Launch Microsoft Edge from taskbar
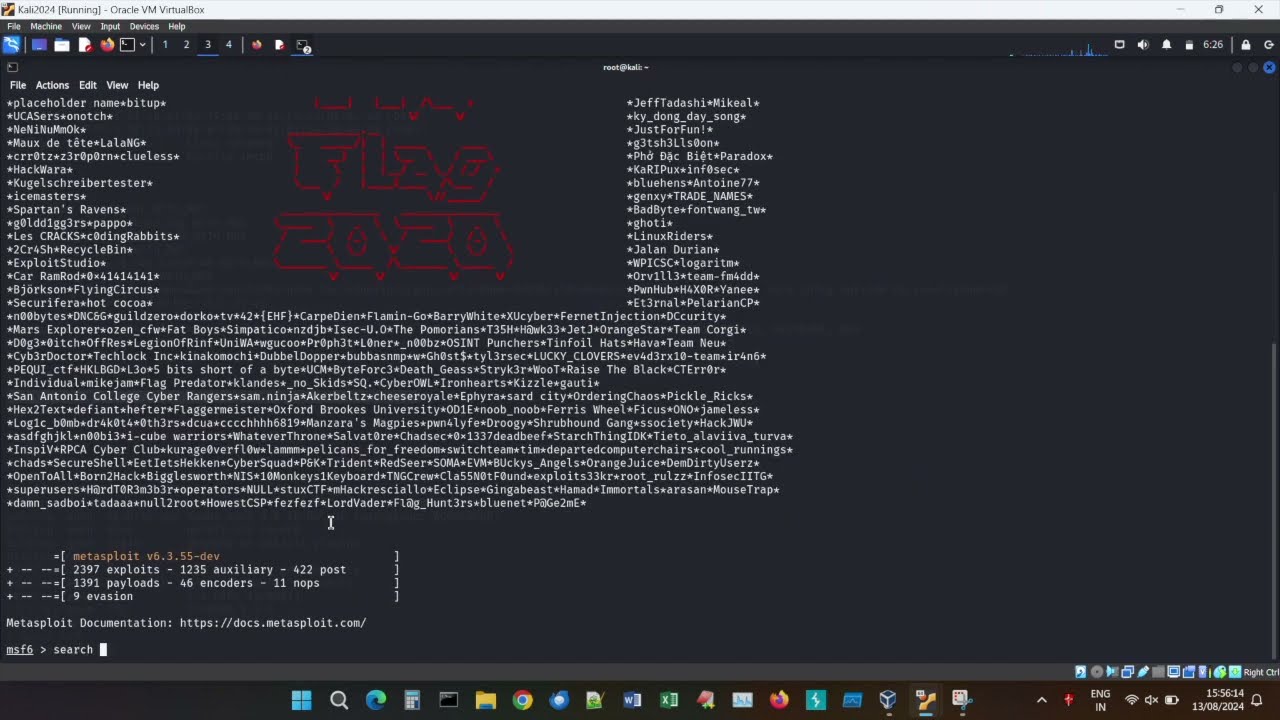Viewport: 1280px width, 720px height. pyautogui.click(x=376, y=700)
